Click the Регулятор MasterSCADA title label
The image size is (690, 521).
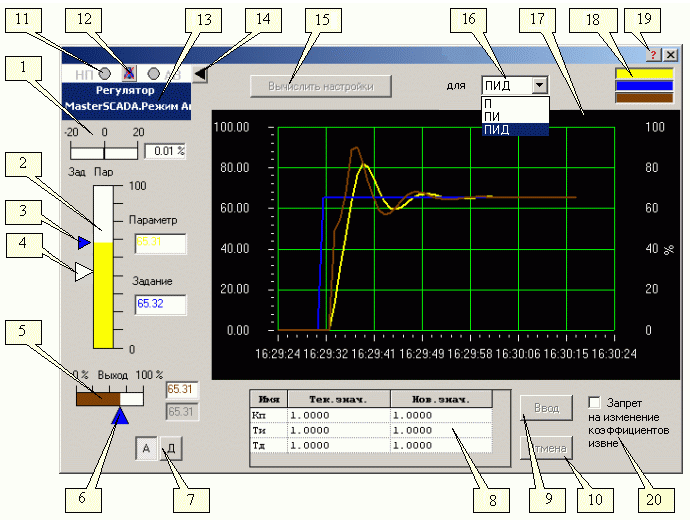126,99
